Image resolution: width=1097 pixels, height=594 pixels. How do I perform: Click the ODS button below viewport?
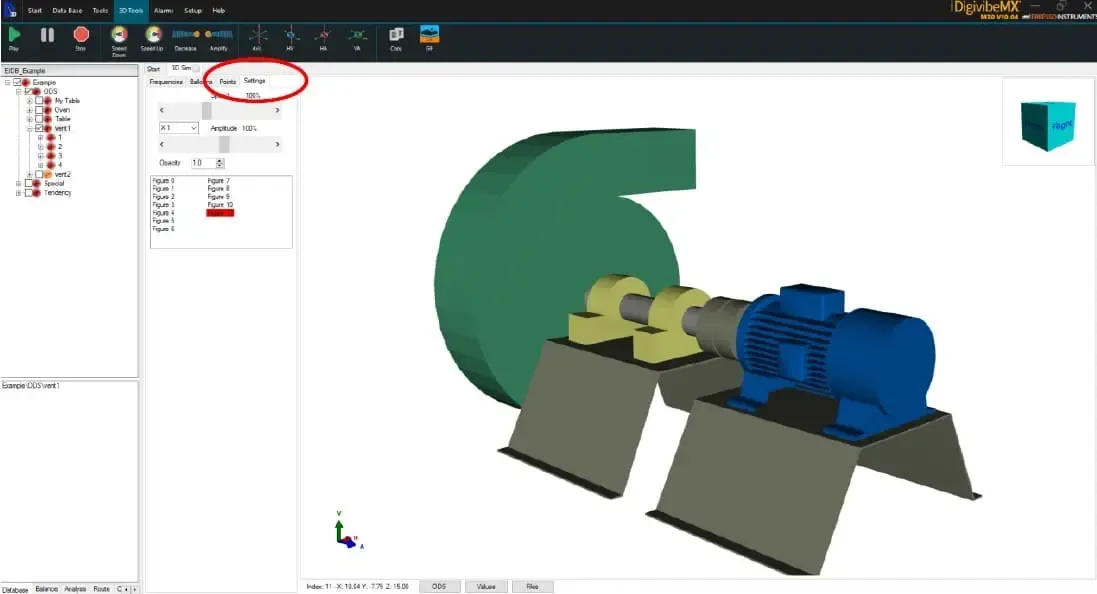click(439, 586)
